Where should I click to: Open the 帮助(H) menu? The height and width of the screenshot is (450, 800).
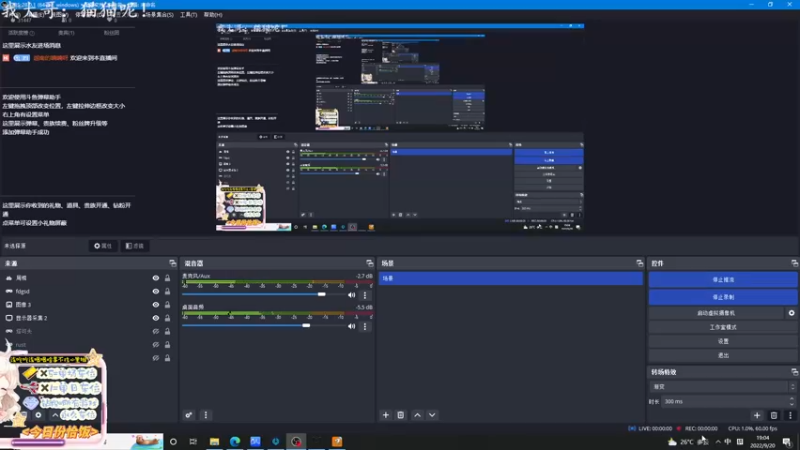click(x=213, y=15)
